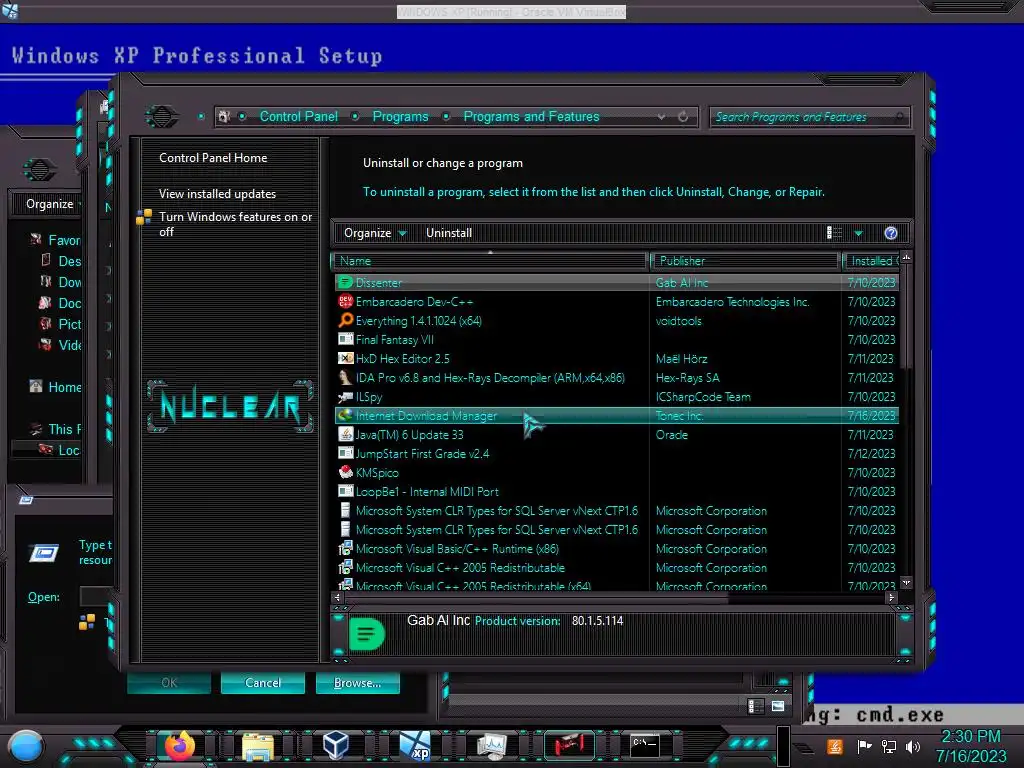Go to Control Panel breadcrumb

click(x=298, y=116)
